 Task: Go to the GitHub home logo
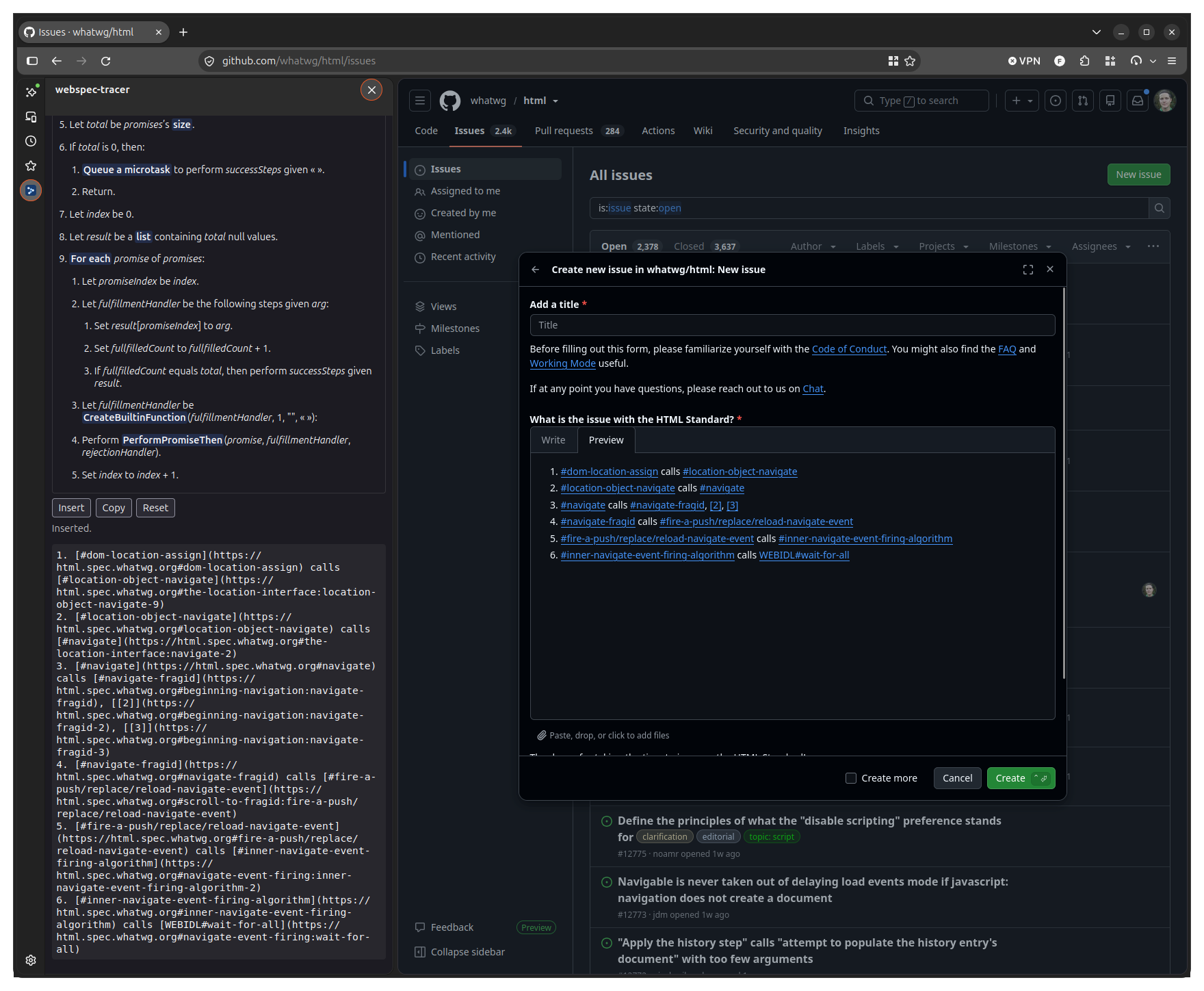coord(450,101)
